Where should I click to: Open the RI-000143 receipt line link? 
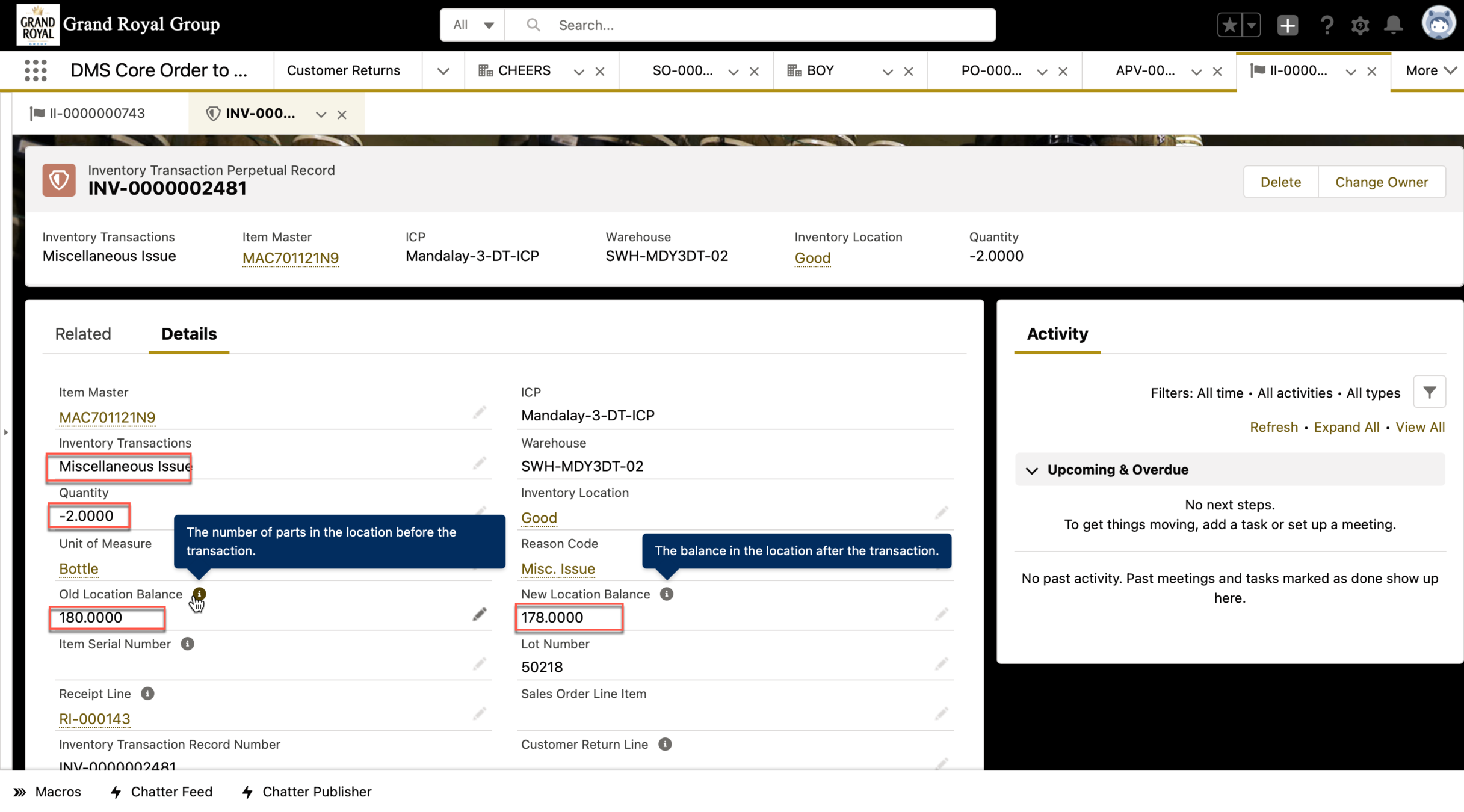click(x=94, y=719)
